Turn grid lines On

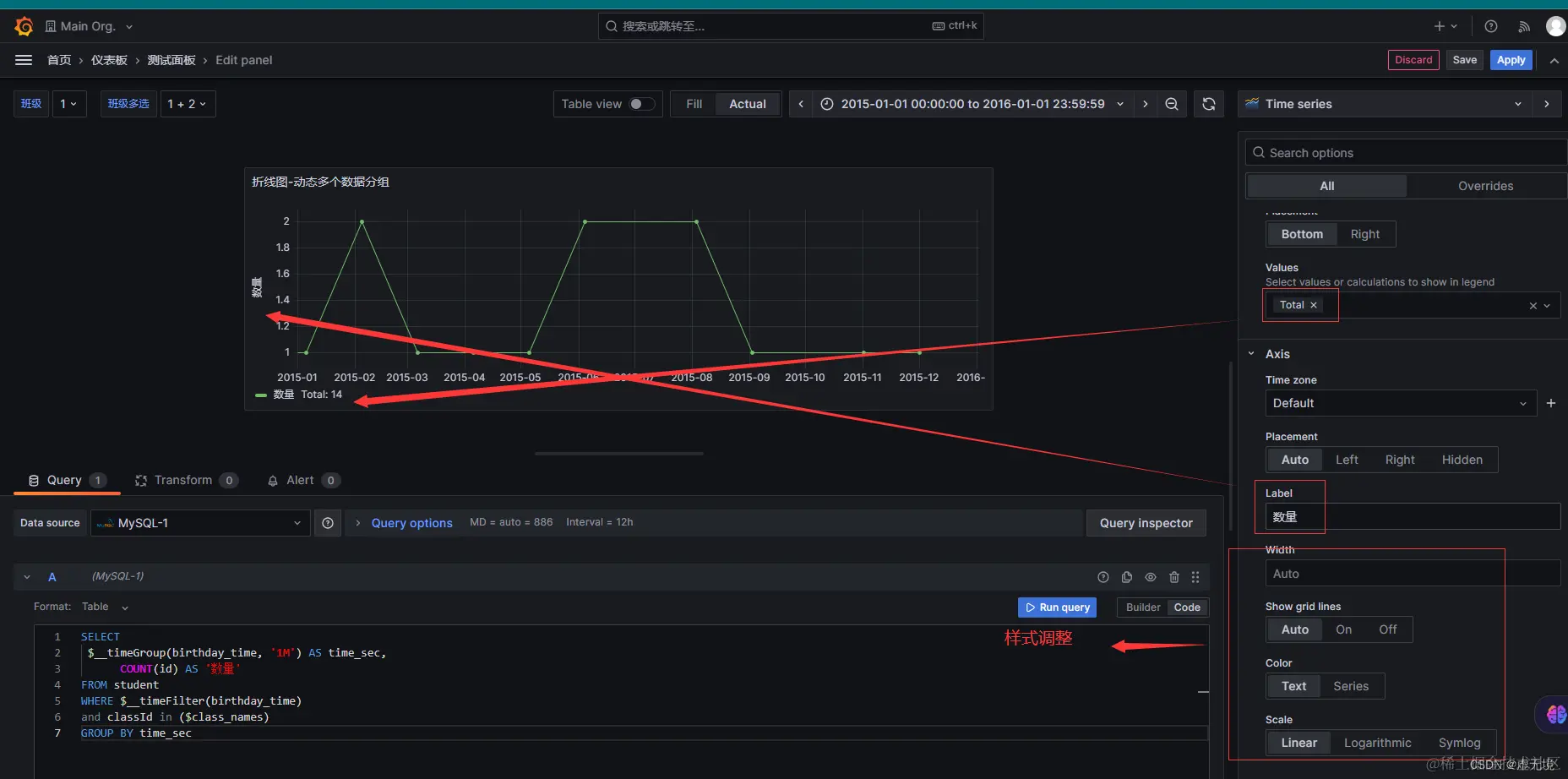(1344, 629)
